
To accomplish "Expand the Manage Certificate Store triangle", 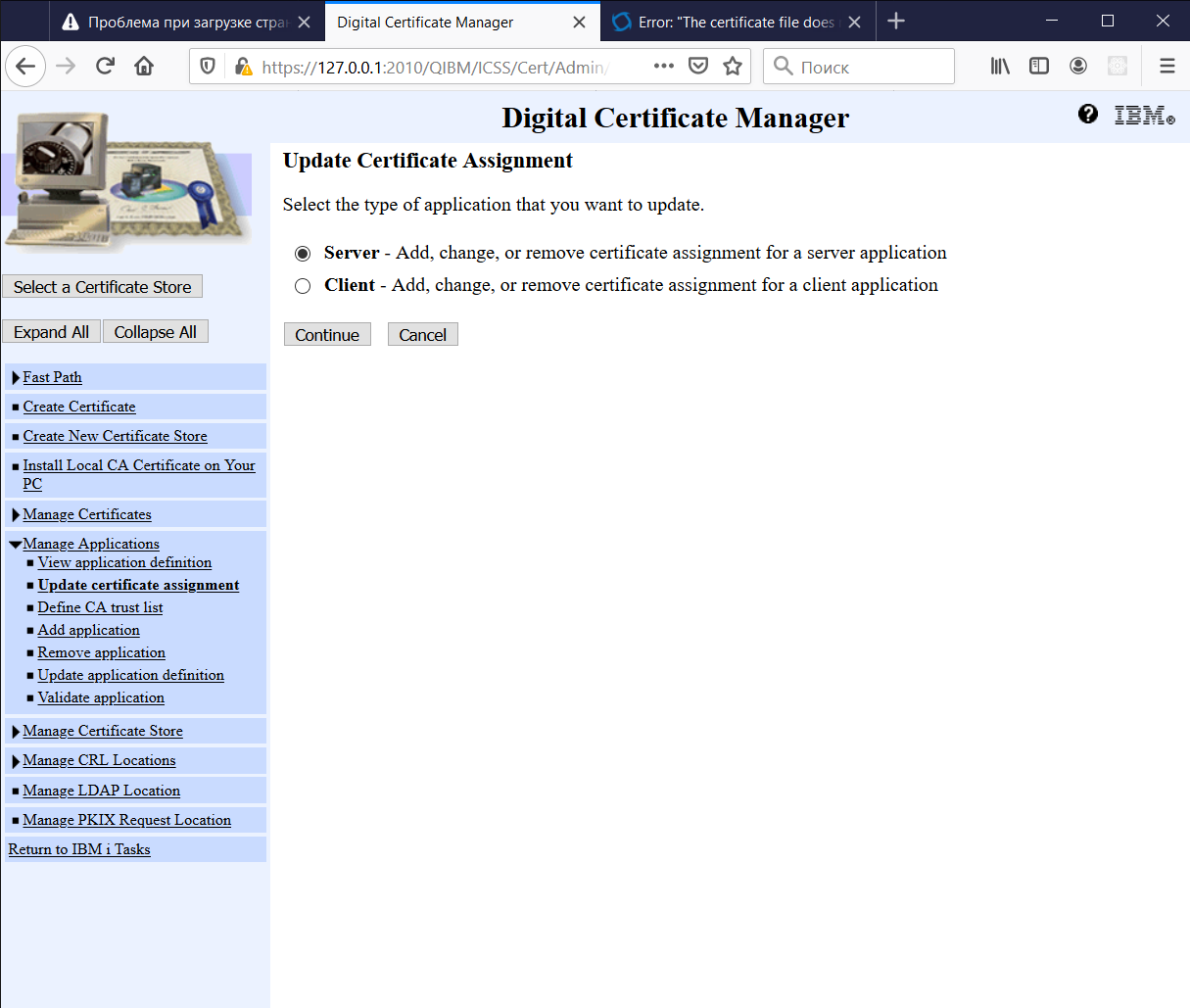I will [16, 732].
